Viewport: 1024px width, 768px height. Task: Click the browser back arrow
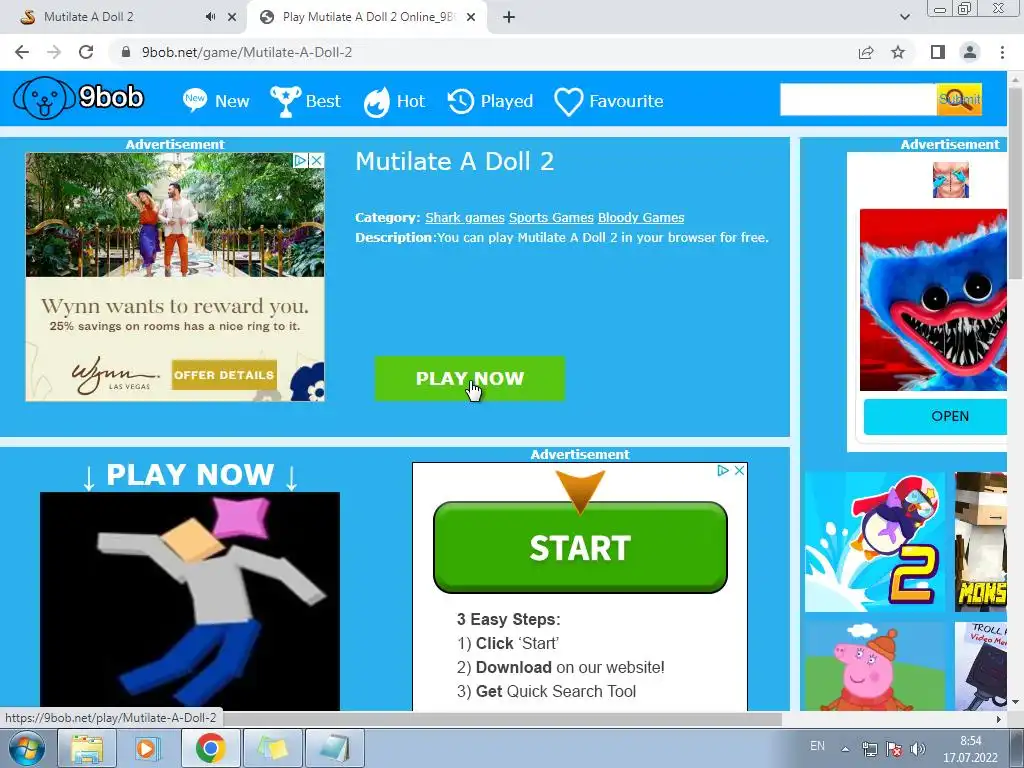click(x=22, y=52)
